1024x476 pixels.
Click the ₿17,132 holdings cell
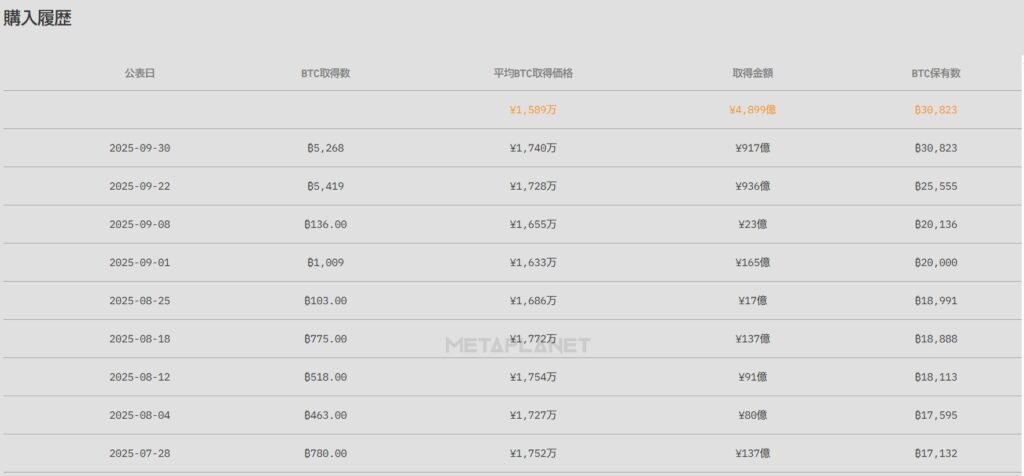tap(936, 453)
